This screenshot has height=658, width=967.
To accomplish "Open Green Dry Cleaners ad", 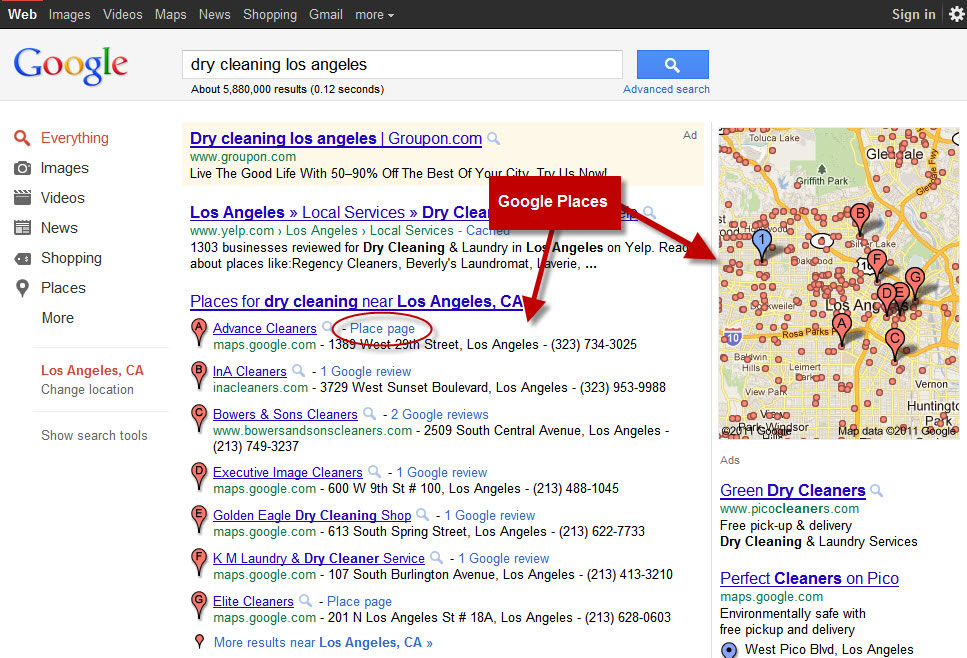I will (x=792, y=491).
